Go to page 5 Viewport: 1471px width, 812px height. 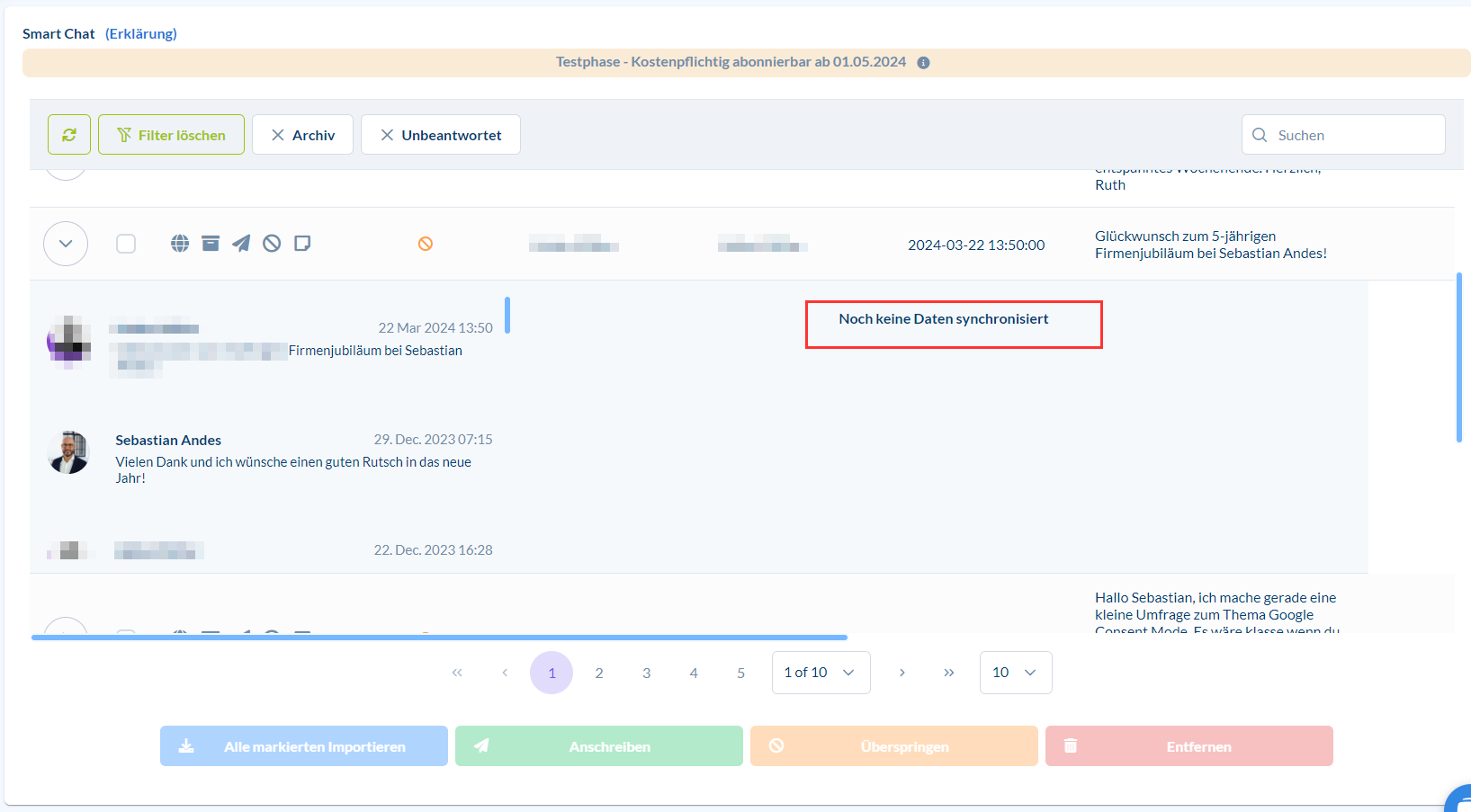click(741, 673)
